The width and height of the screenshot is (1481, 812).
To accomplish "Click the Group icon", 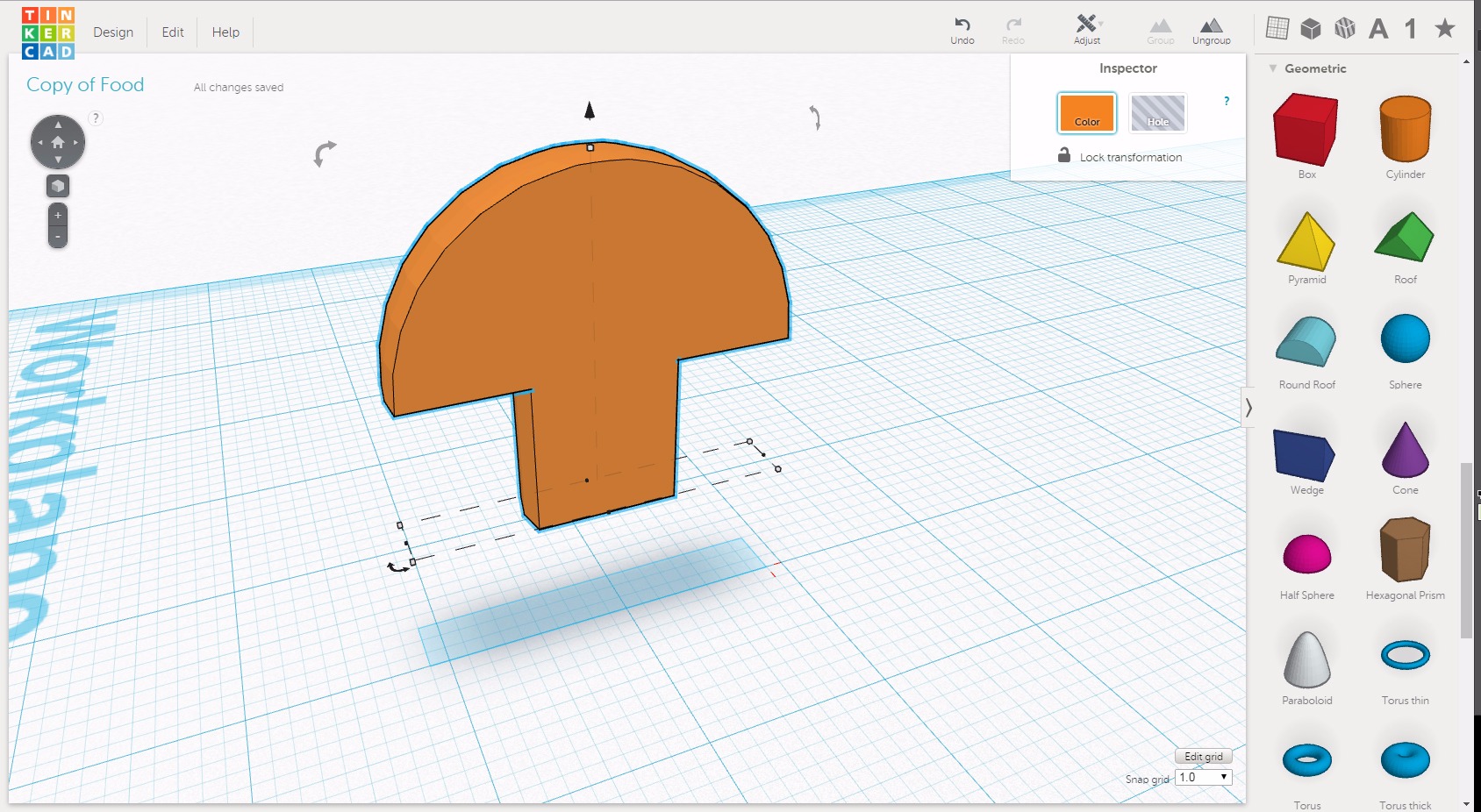I will click(1160, 31).
